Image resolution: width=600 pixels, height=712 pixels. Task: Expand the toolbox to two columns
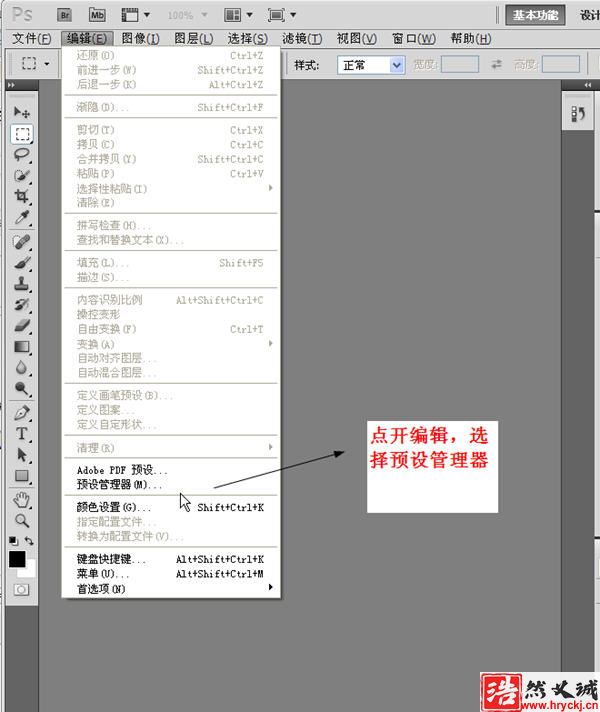[x=11, y=85]
